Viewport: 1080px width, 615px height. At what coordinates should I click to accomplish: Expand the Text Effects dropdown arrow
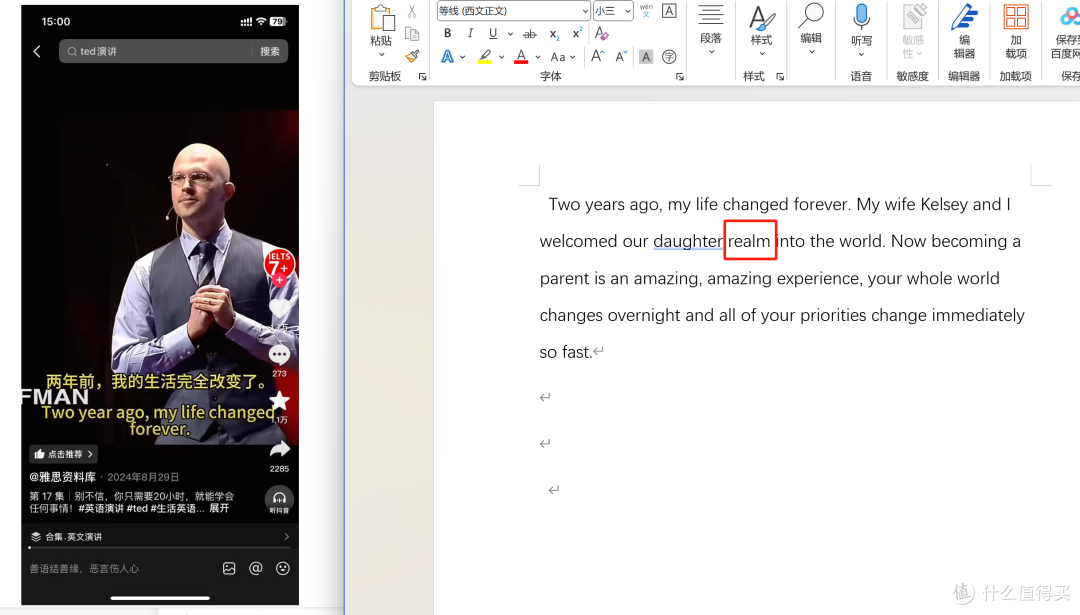(x=463, y=57)
